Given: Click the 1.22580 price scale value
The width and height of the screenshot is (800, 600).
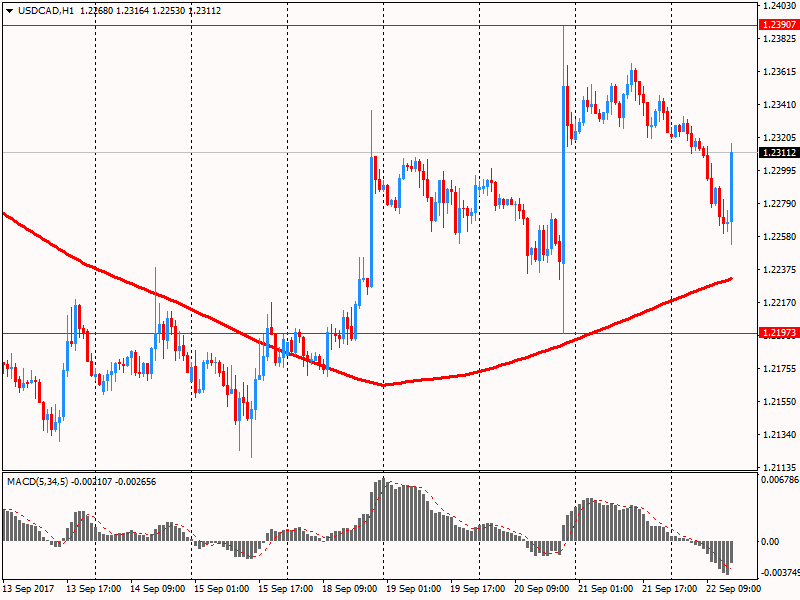Looking at the screenshot, I should pos(780,237).
